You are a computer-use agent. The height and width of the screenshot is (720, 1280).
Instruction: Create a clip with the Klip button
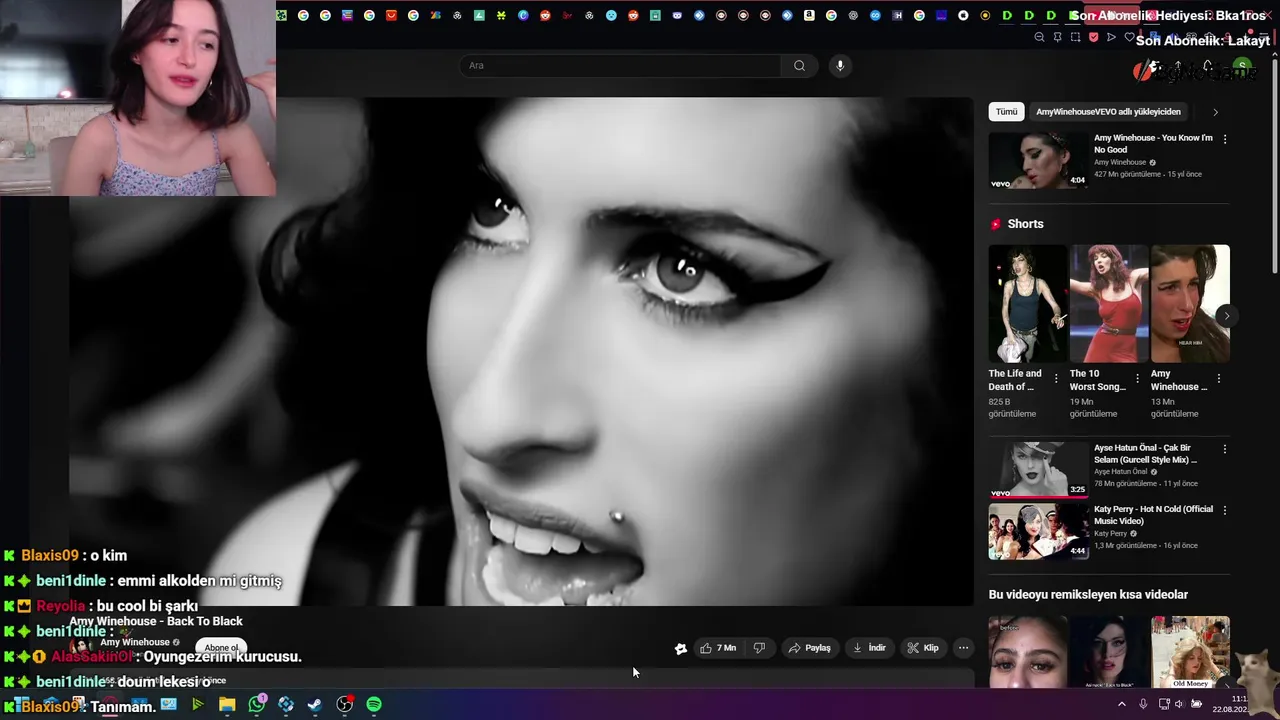click(923, 648)
